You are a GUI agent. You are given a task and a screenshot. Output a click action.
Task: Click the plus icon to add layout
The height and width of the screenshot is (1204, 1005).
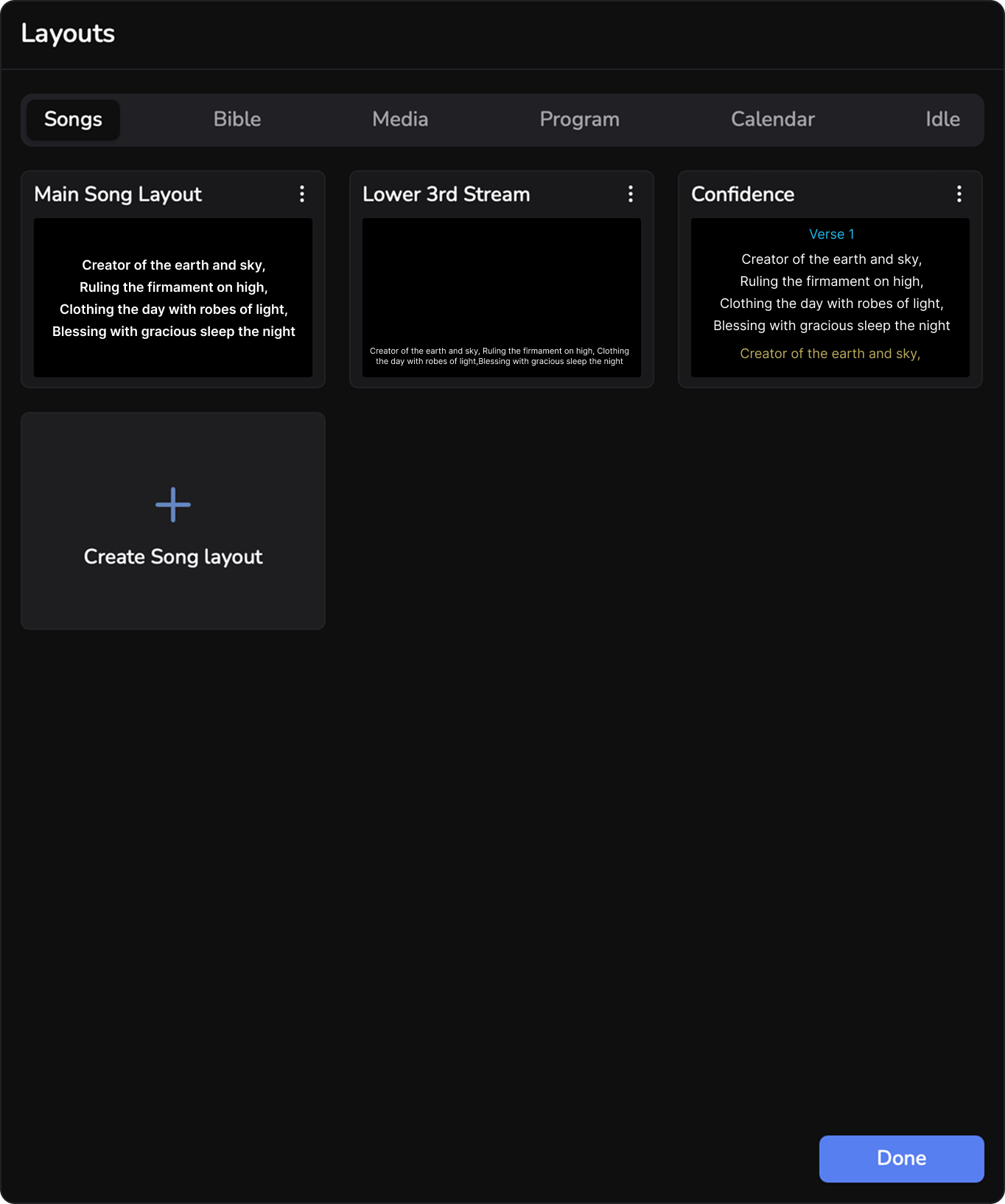[x=173, y=505]
